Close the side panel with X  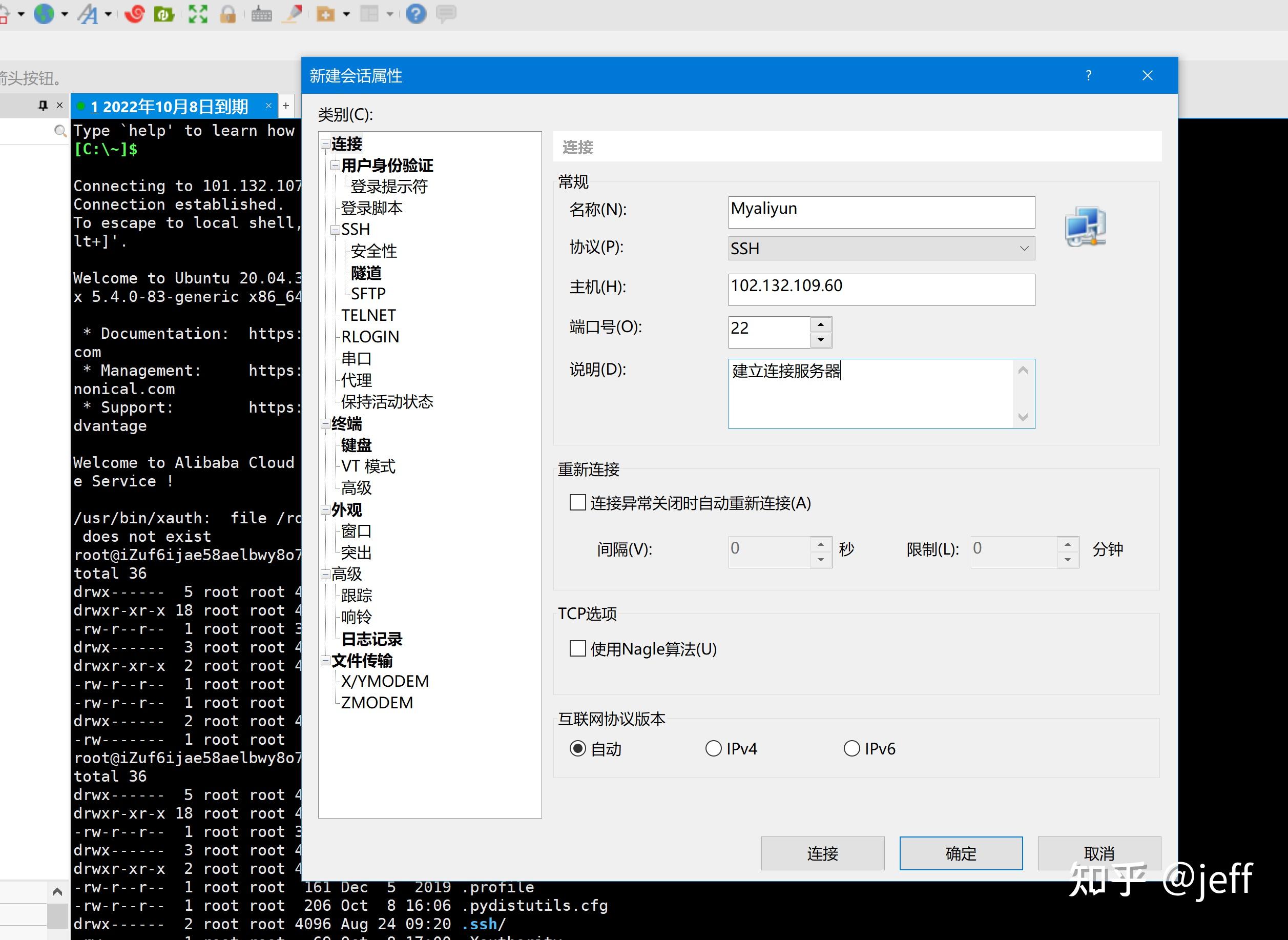tap(60, 105)
